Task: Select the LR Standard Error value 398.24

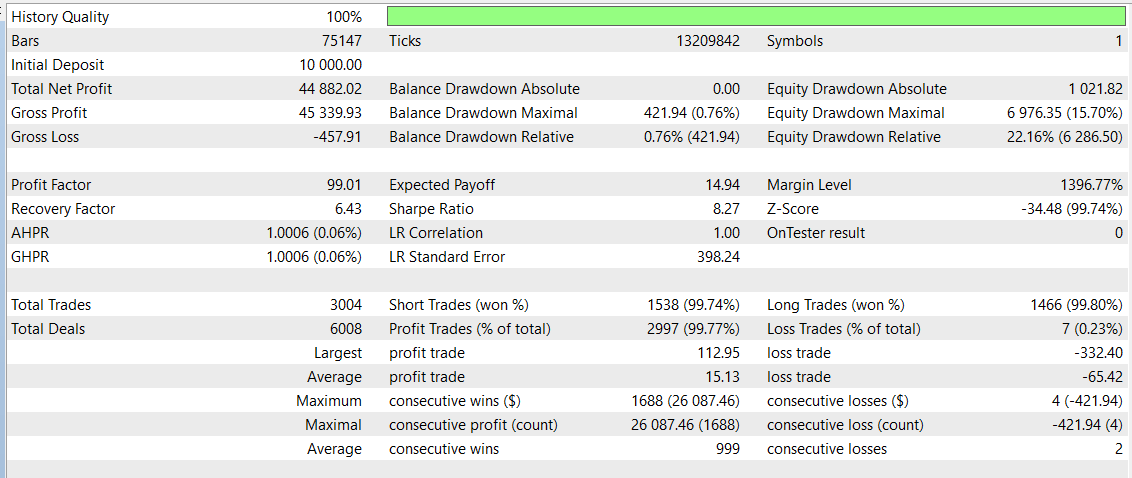Action: [719, 257]
